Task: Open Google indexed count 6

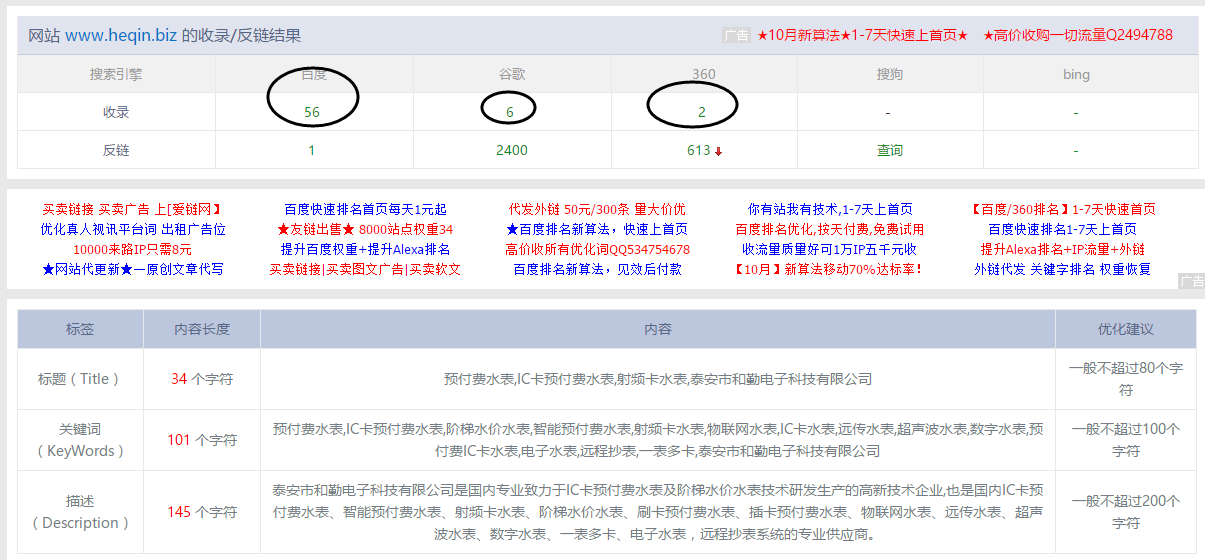Action: [510, 112]
